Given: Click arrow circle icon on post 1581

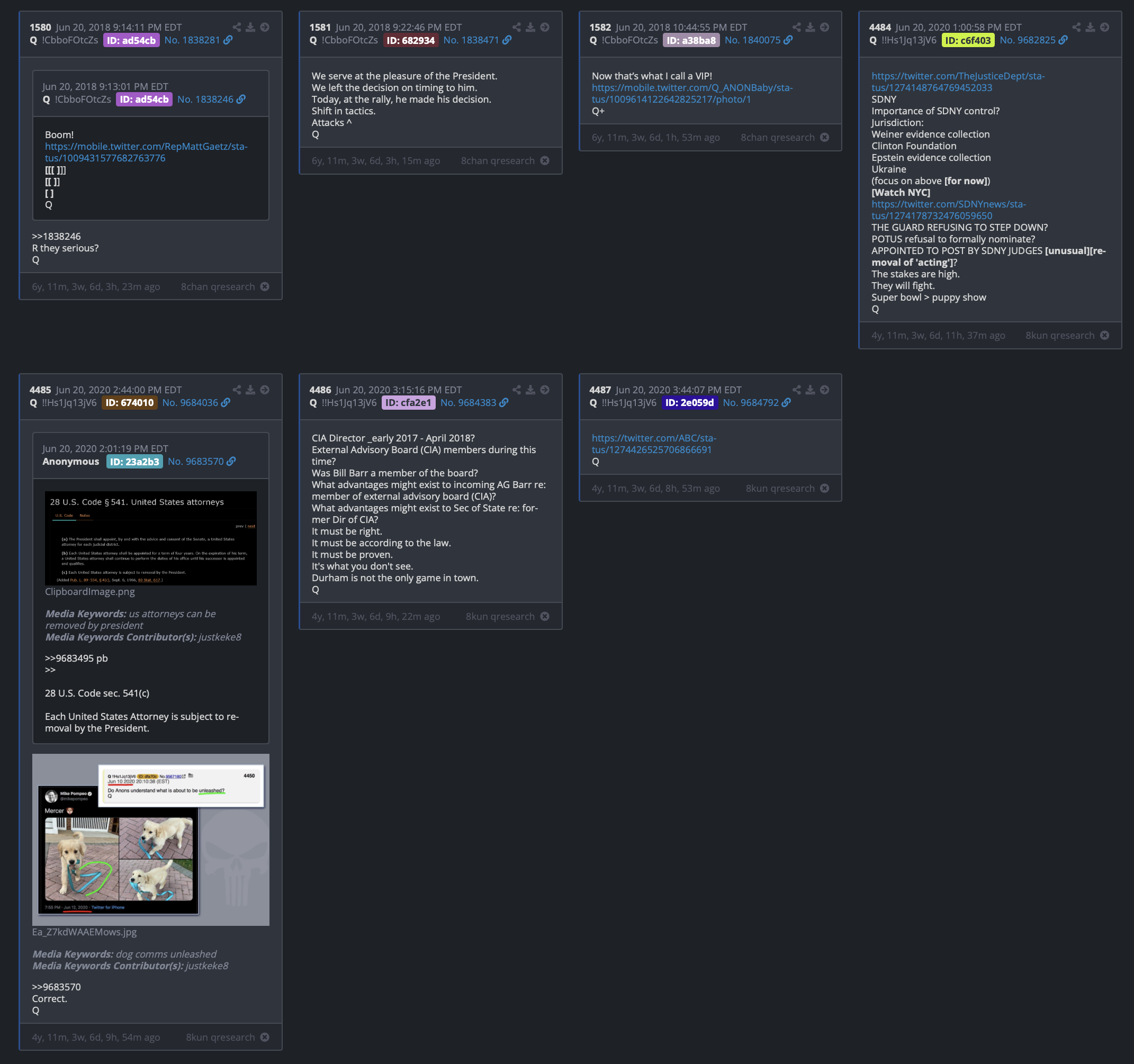Looking at the screenshot, I should tap(545, 27).
